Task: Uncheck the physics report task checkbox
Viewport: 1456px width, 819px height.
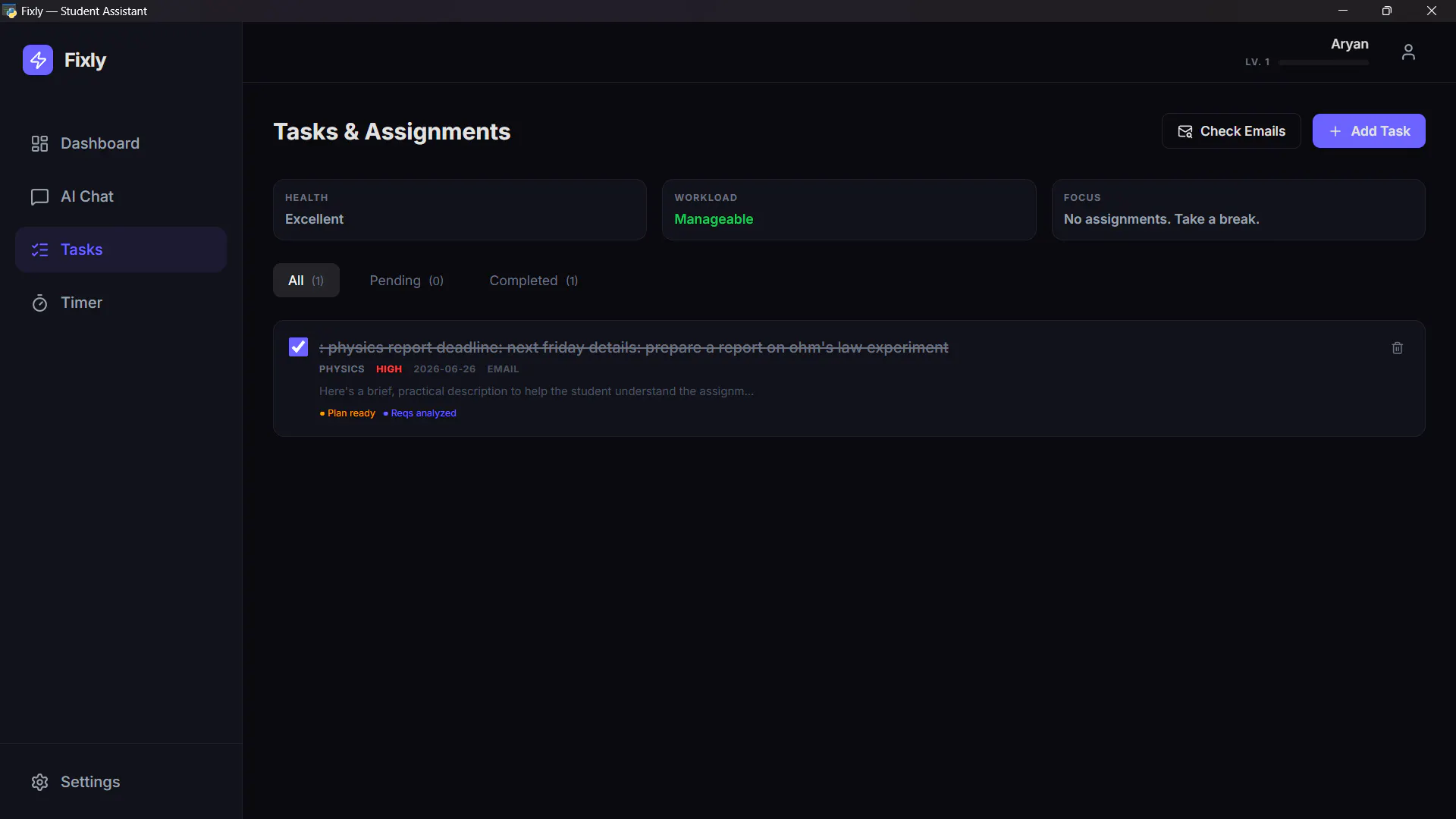Action: point(298,347)
